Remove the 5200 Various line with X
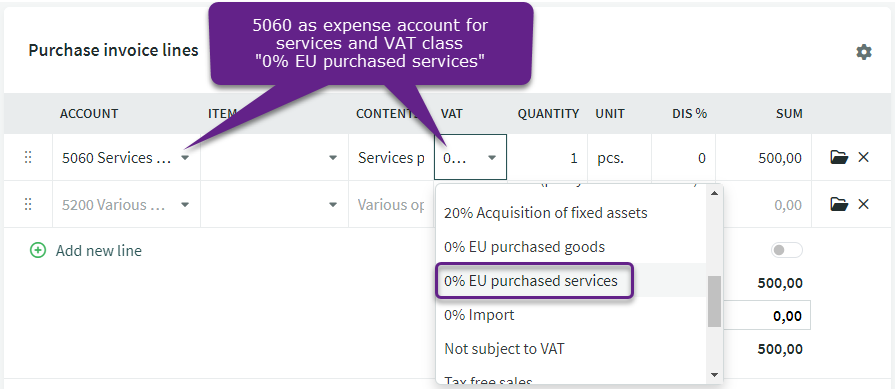Image resolution: width=895 pixels, height=389 pixels. 863,204
